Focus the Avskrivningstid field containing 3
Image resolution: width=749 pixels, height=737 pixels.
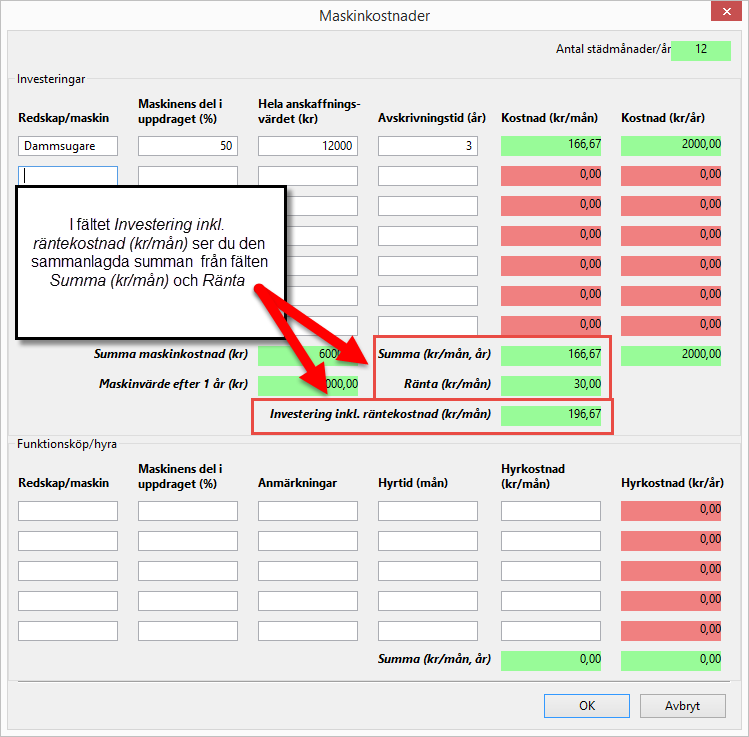coord(428,146)
